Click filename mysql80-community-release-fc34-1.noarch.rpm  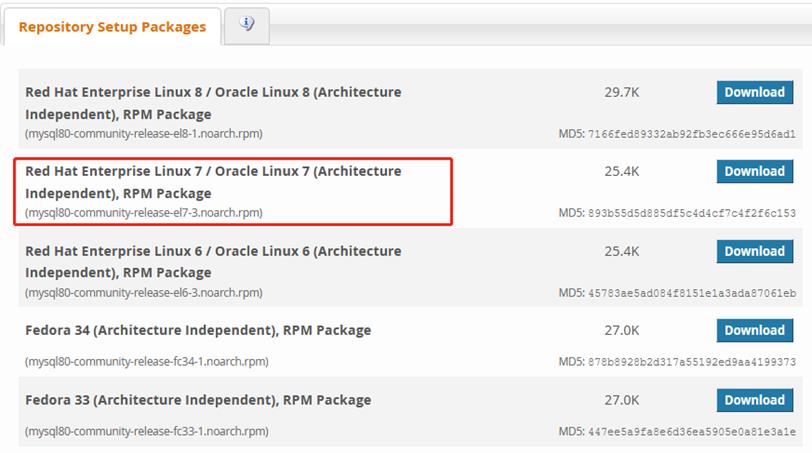[147, 361]
